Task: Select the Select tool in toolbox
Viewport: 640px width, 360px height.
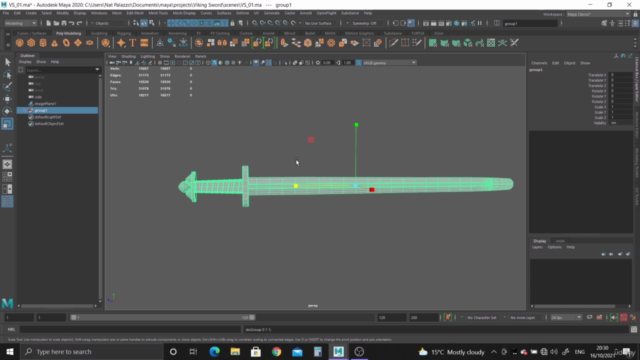Action: coord(7,62)
